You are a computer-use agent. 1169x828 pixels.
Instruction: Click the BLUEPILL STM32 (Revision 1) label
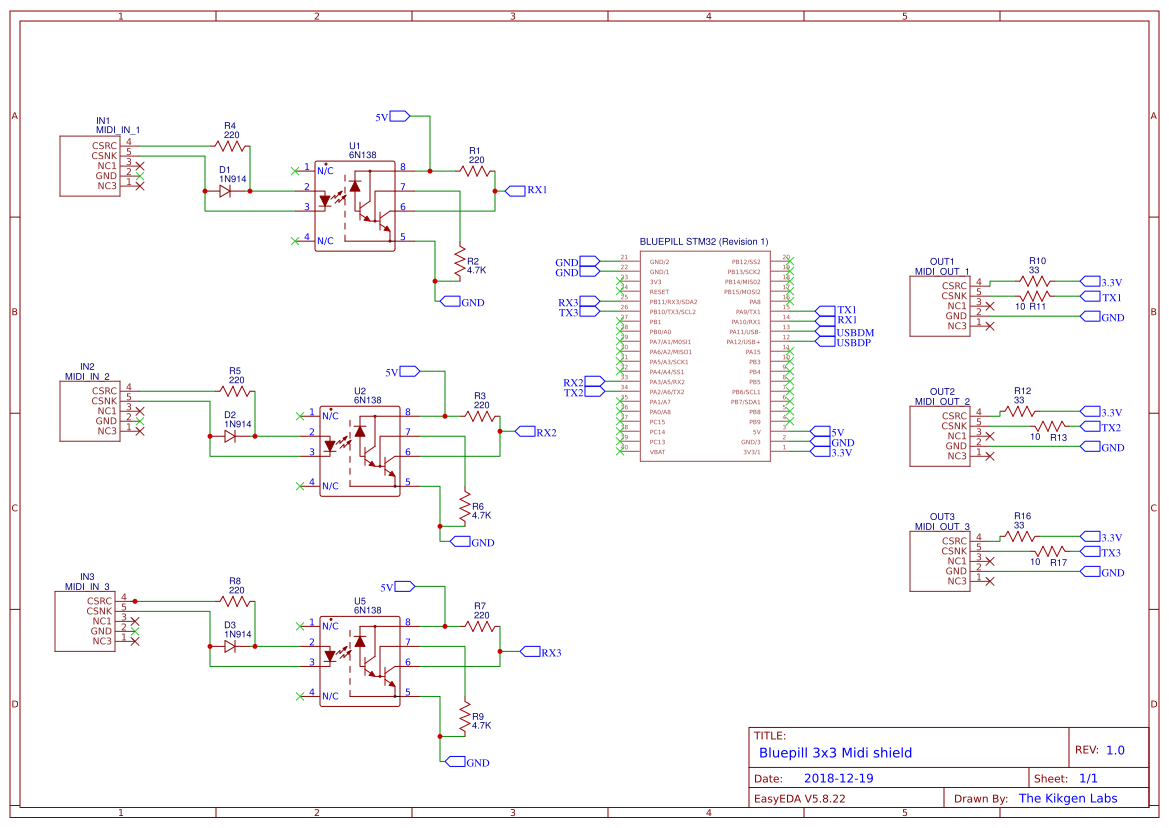pos(703,241)
